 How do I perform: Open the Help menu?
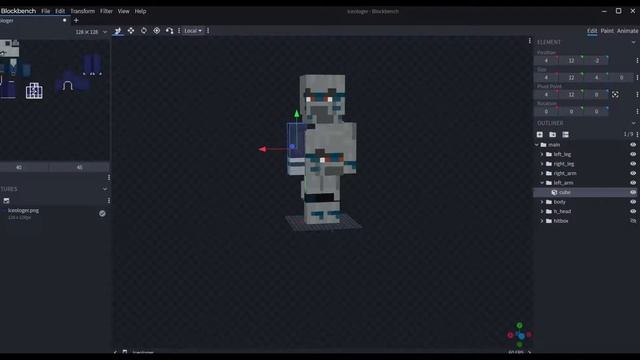coord(140,11)
